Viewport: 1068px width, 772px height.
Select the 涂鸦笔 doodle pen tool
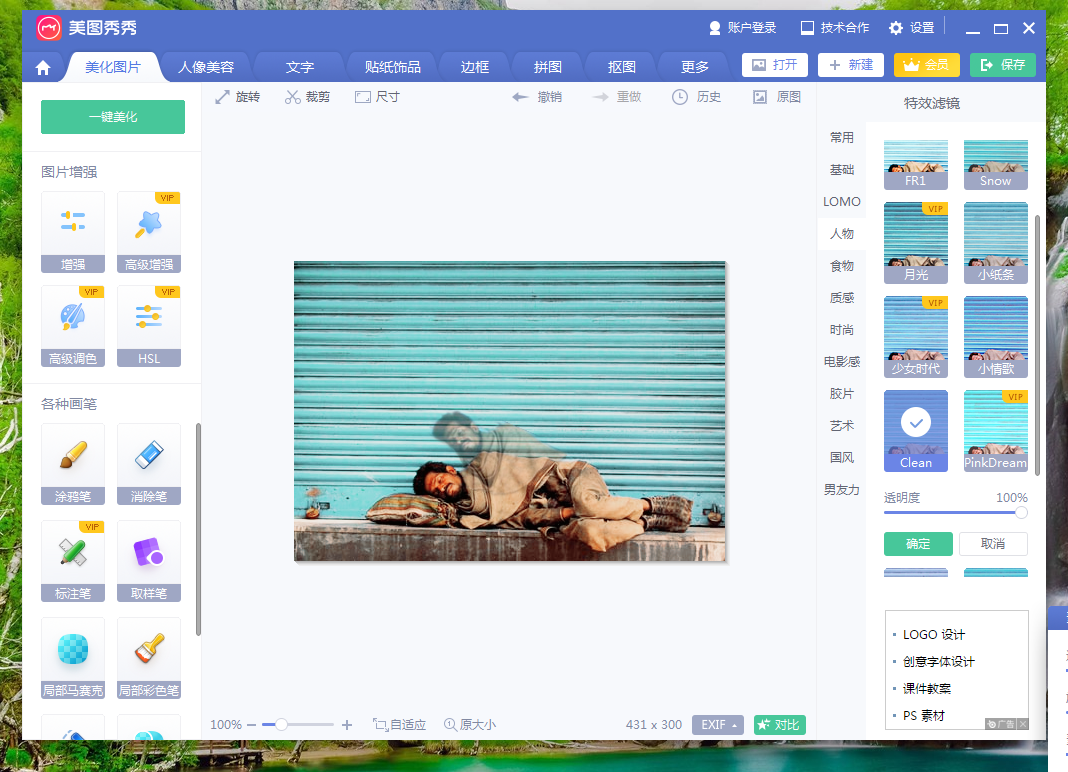pos(72,465)
